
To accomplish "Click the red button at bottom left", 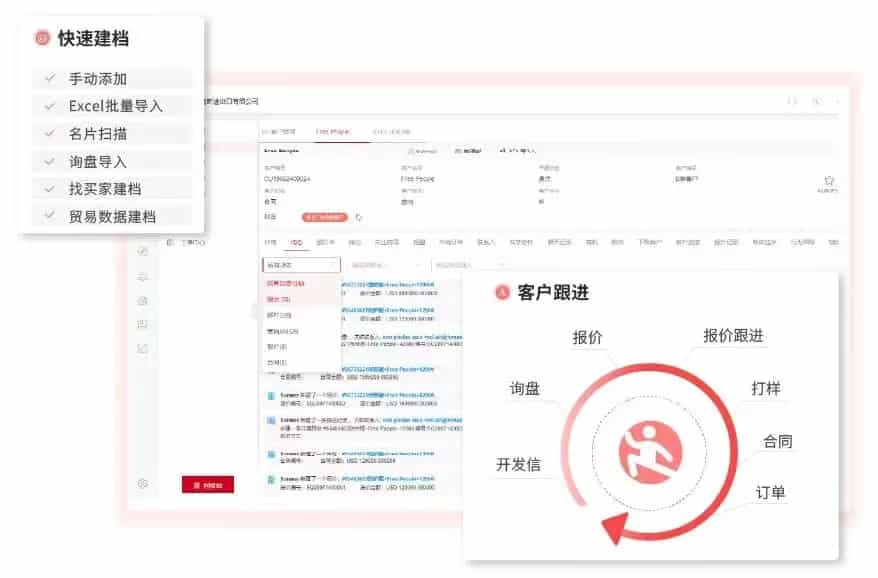I will (x=207, y=485).
